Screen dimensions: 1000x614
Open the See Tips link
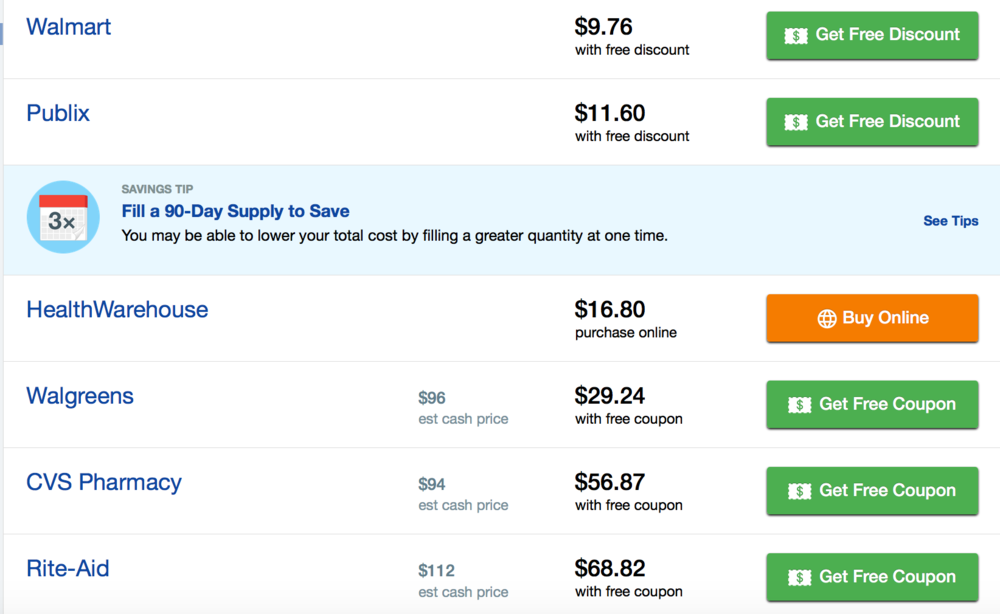pyautogui.click(x=950, y=221)
